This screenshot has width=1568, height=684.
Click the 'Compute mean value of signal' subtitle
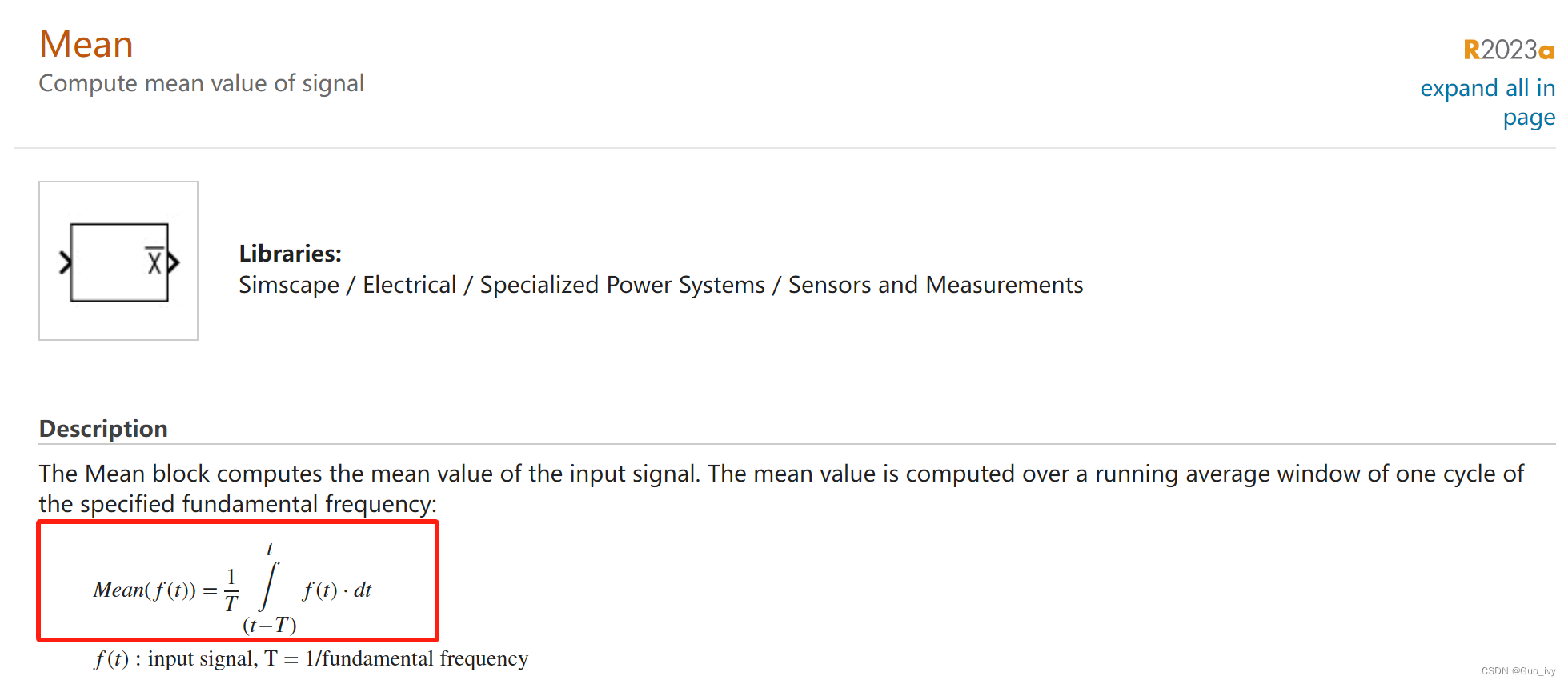(x=202, y=83)
